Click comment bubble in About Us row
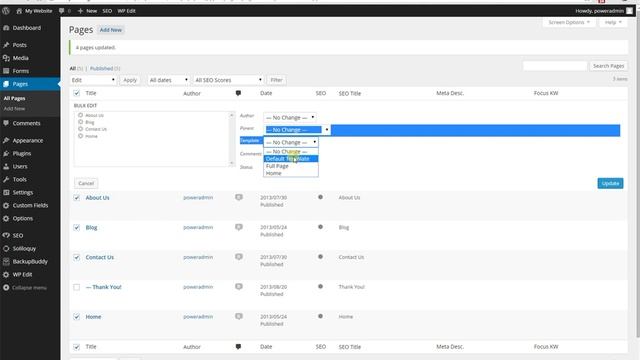The height and width of the screenshot is (360, 640). pyautogui.click(x=239, y=198)
